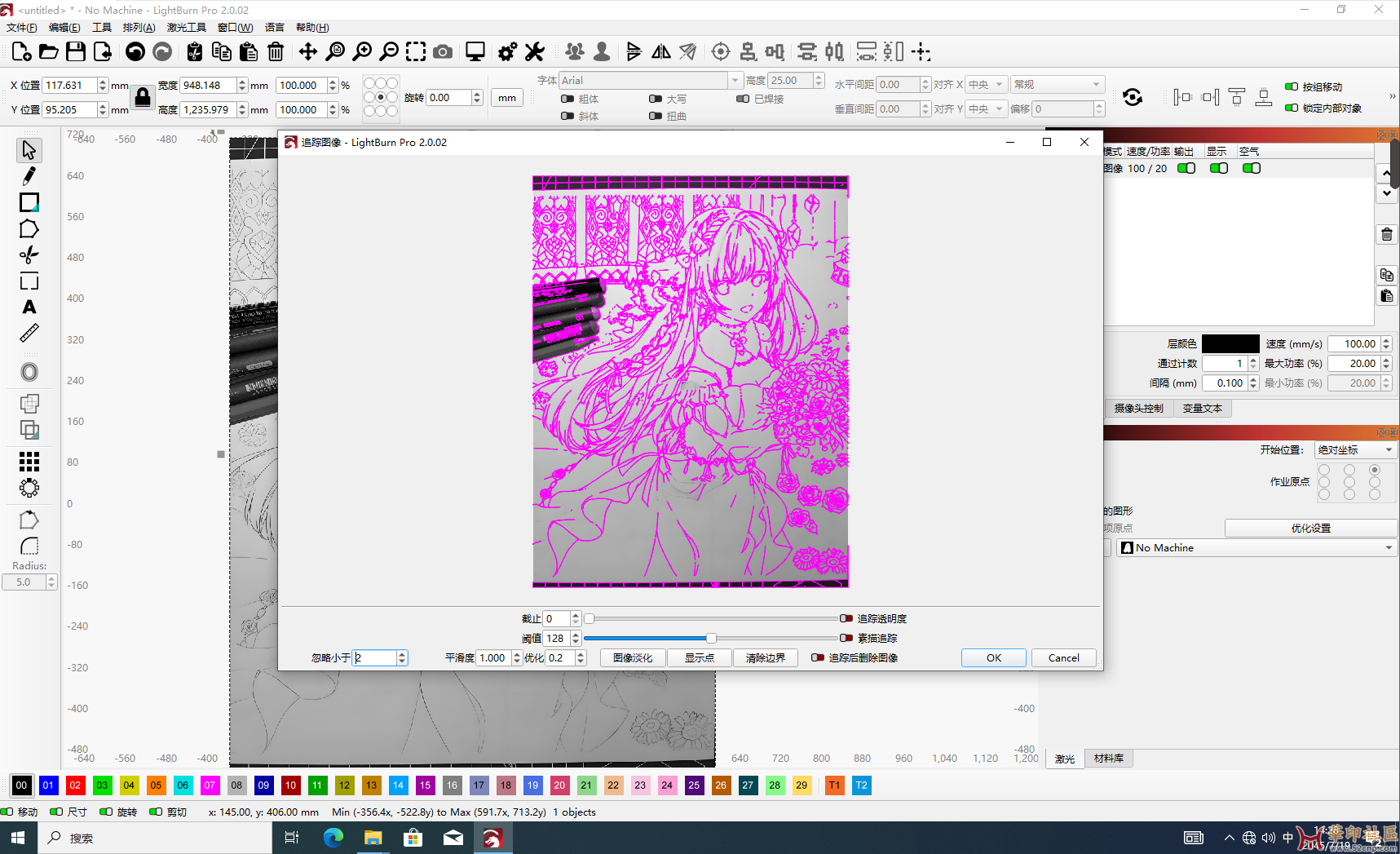
Task: Open the 编辑(E) menu
Action: click(64, 28)
